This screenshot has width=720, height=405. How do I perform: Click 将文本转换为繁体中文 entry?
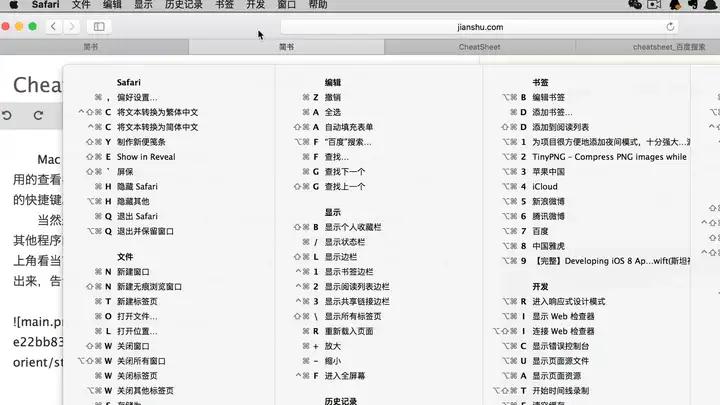[x=158, y=112]
